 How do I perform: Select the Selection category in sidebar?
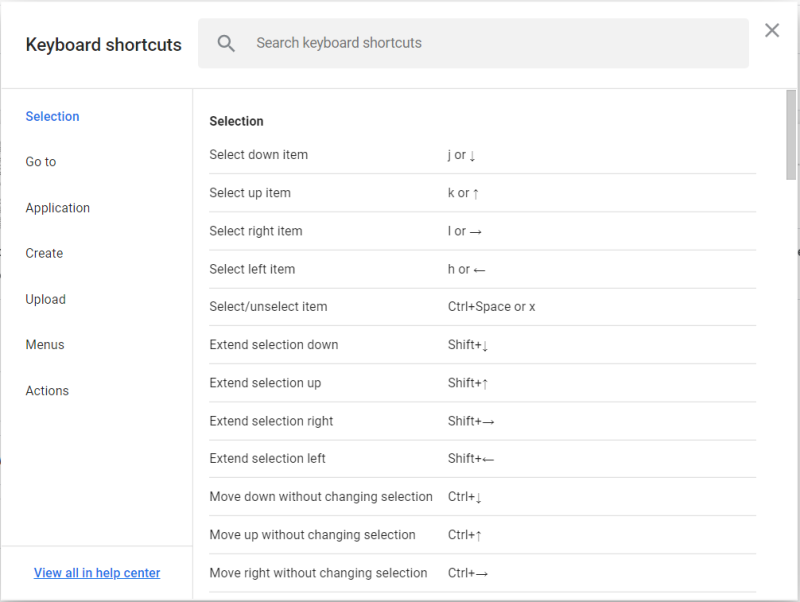pyautogui.click(x=52, y=116)
